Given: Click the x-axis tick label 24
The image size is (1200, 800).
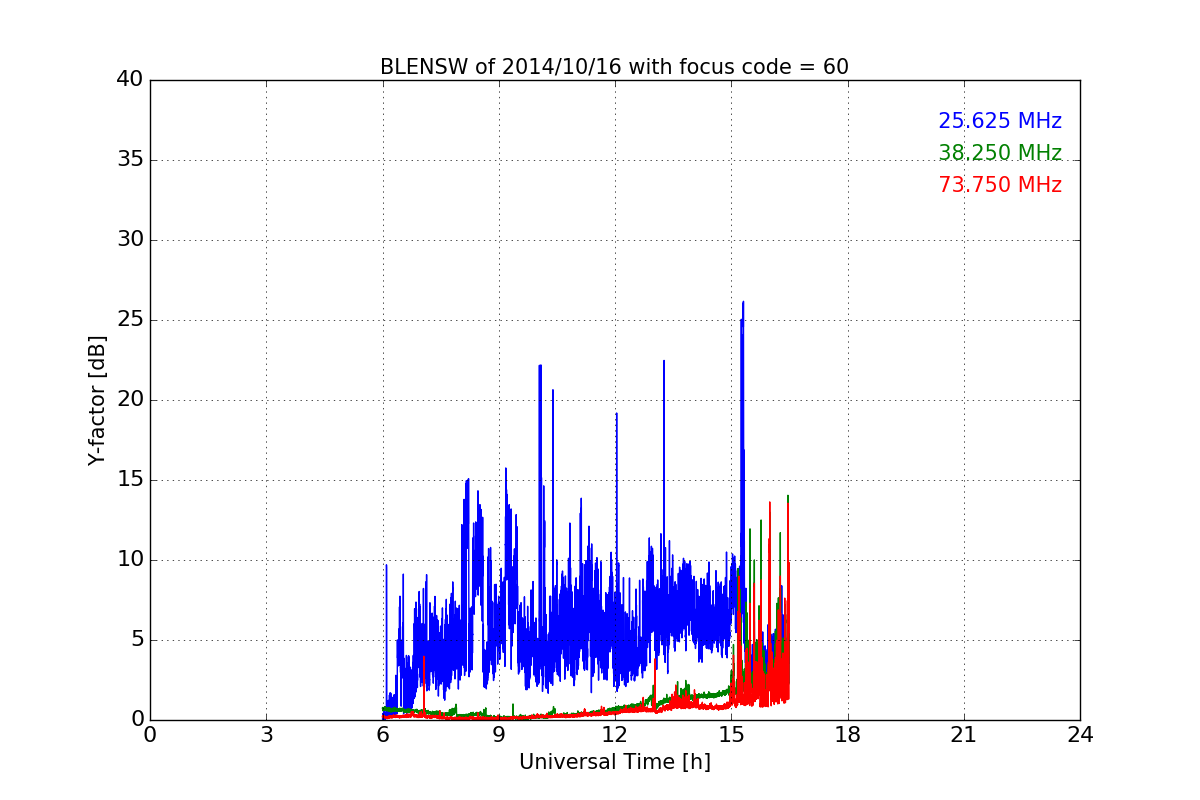Looking at the screenshot, I should (1080, 734).
